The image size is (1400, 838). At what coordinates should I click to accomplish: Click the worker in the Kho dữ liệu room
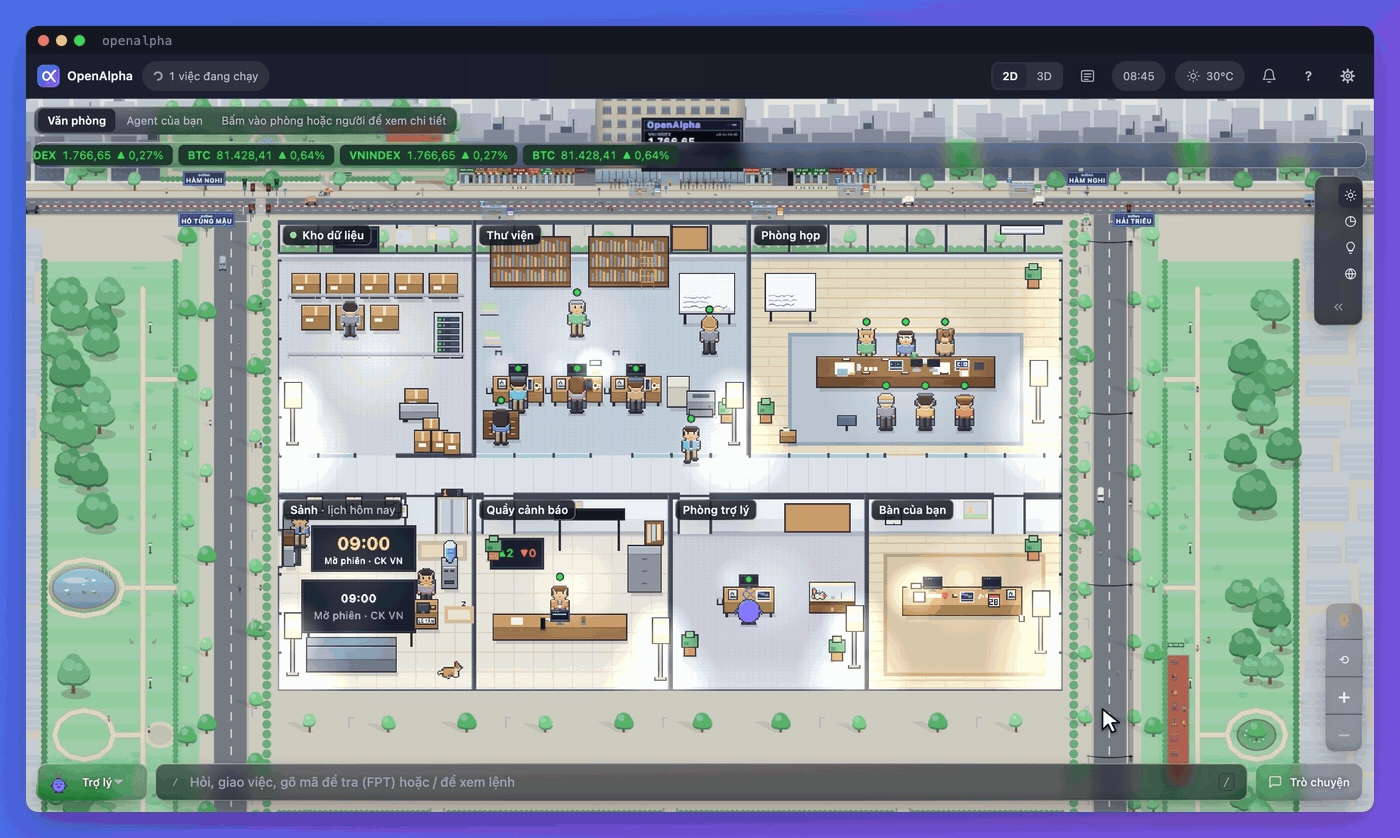(x=349, y=318)
